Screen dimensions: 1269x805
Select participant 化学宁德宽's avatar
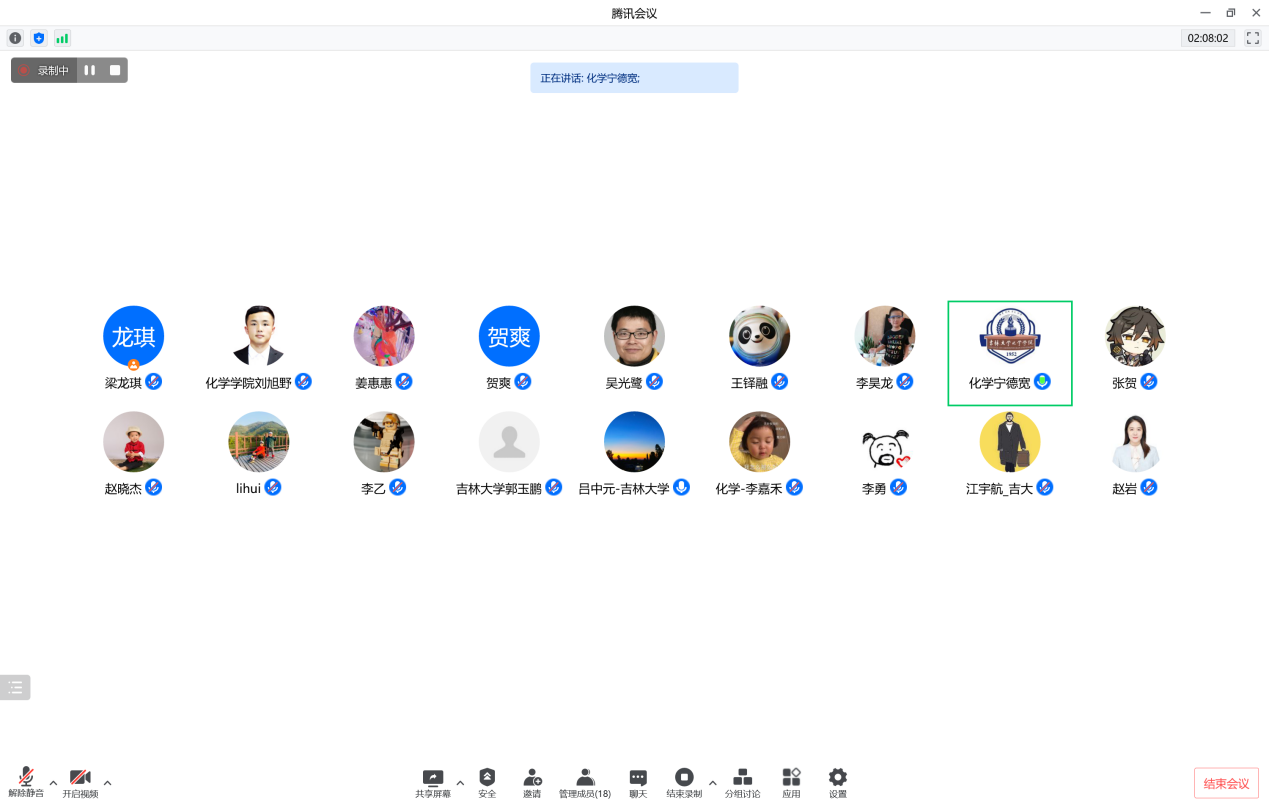tap(1009, 337)
